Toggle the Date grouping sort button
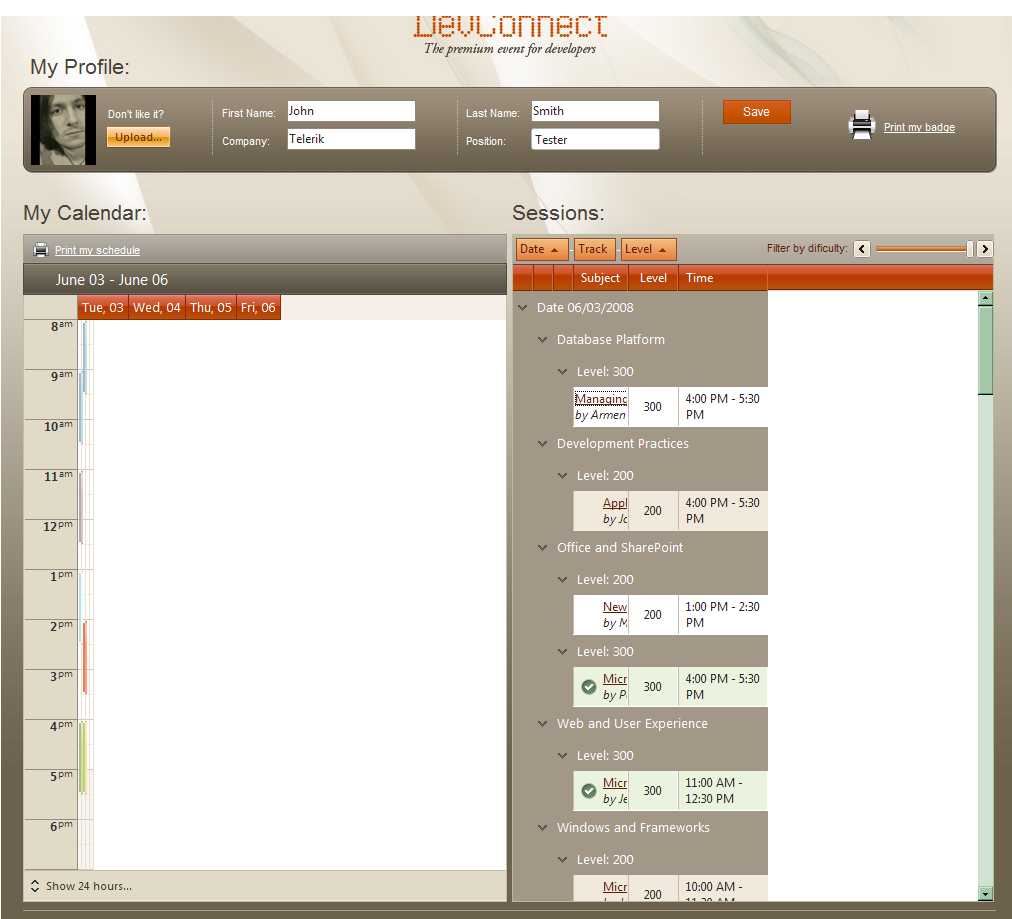This screenshot has width=1012, height=919. click(541, 249)
